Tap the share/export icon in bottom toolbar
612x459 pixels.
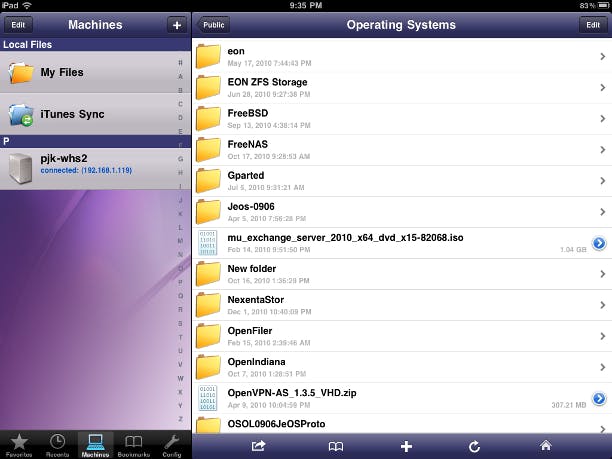(258, 446)
